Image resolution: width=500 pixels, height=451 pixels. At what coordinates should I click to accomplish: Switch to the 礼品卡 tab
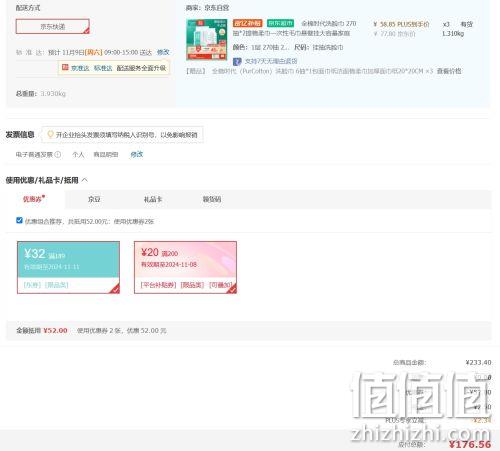click(153, 199)
